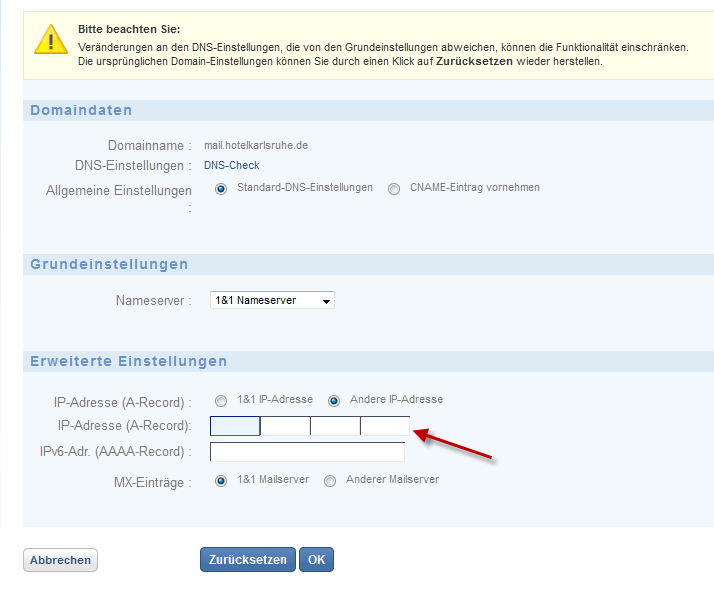This screenshot has width=714, height=610.
Task: Select Standard-DNS-Einstellungen radio option
Action: (x=221, y=189)
